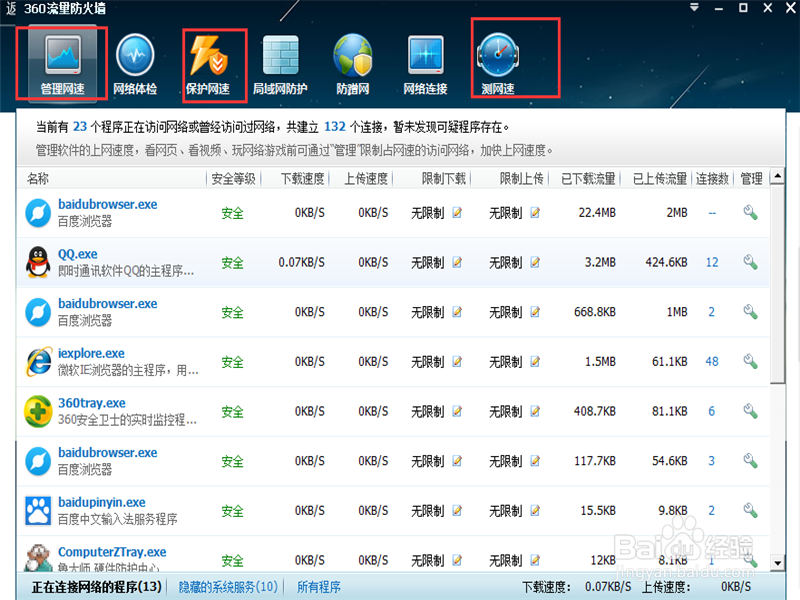Click the baidupinyin paw icon
Viewport: 800px width, 600px height.
(x=38, y=511)
